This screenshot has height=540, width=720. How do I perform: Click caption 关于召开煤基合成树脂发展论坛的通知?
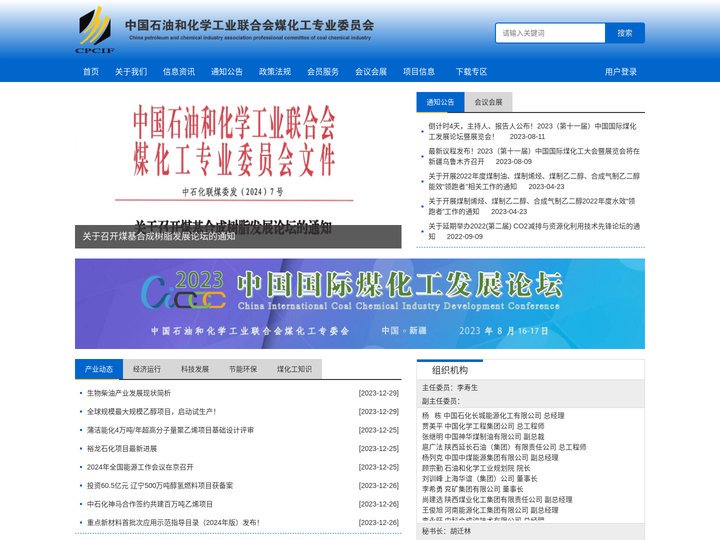pyautogui.click(x=159, y=236)
